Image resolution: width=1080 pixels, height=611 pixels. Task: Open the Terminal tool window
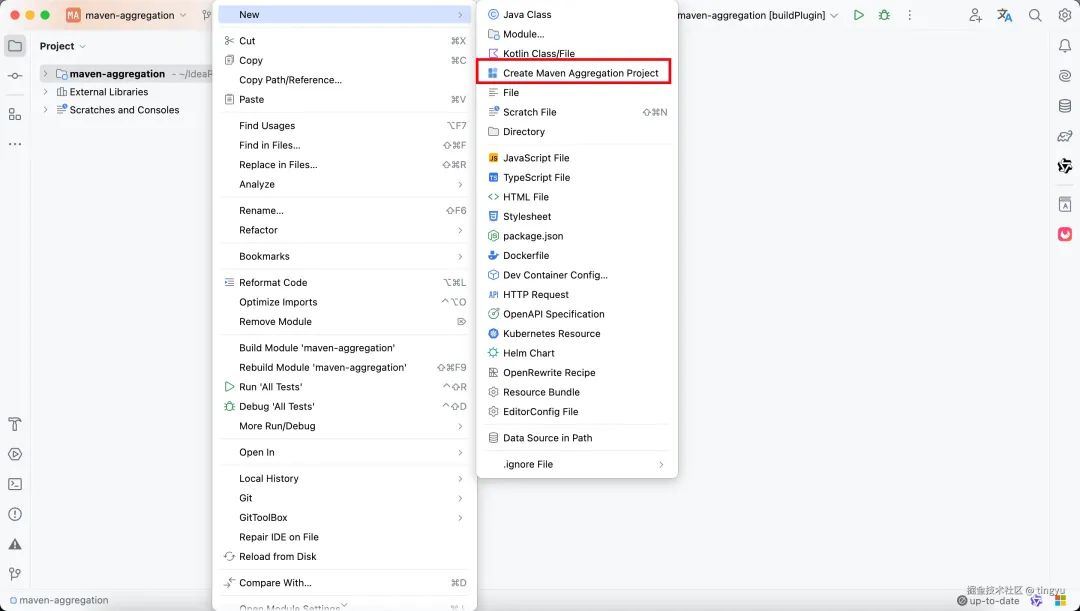click(x=15, y=485)
